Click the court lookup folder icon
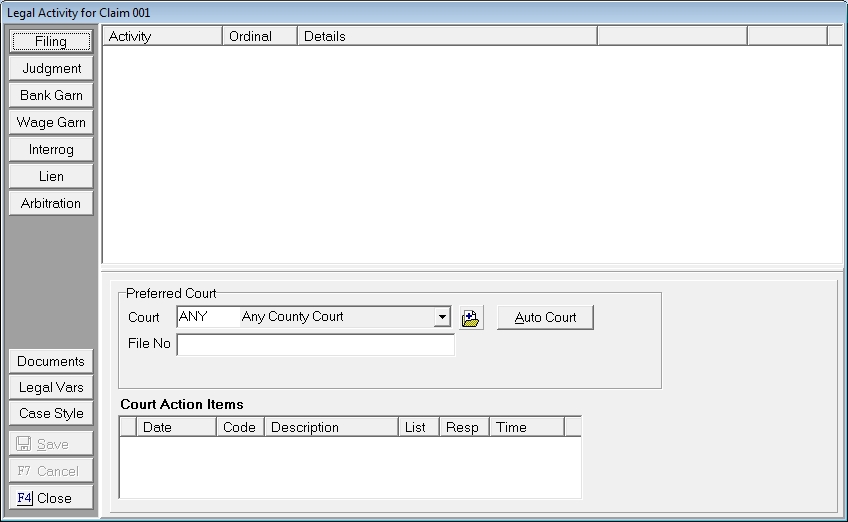The width and height of the screenshot is (848, 522). (x=471, y=318)
